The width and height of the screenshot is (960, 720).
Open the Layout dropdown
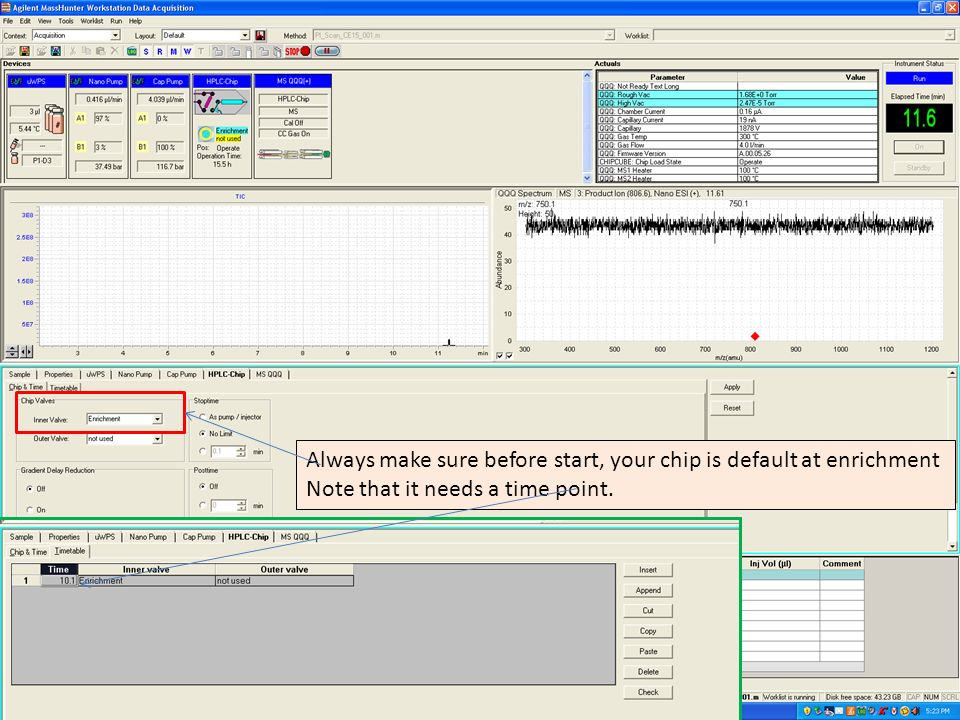pos(245,36)
